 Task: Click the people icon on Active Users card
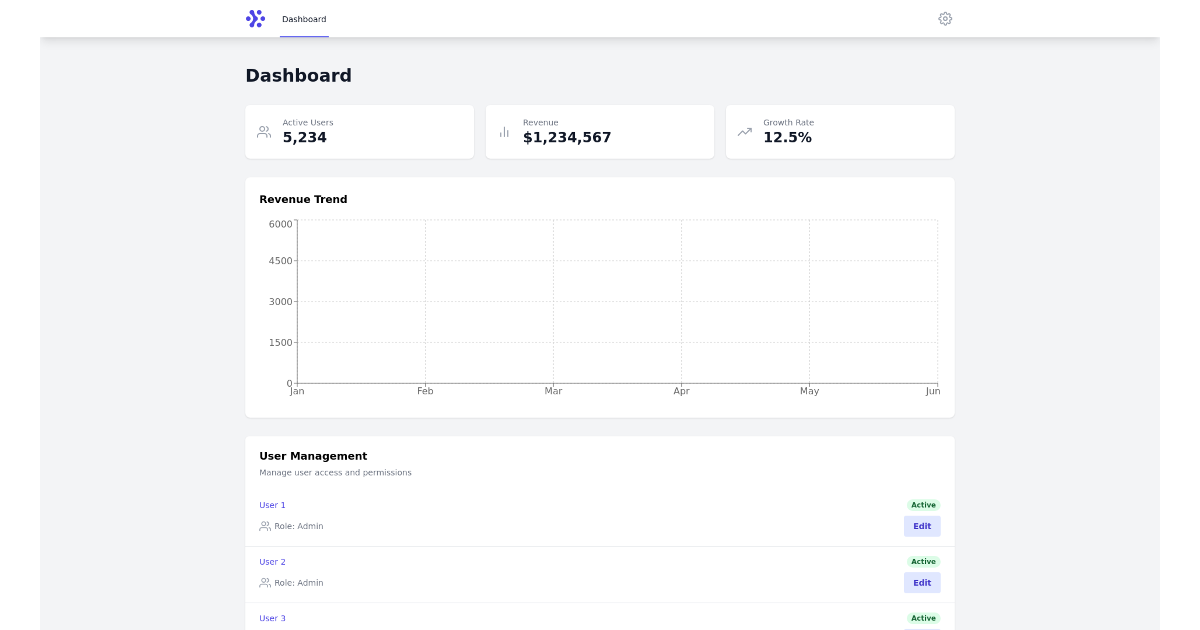pyautogui.click(x=264, y=131)
